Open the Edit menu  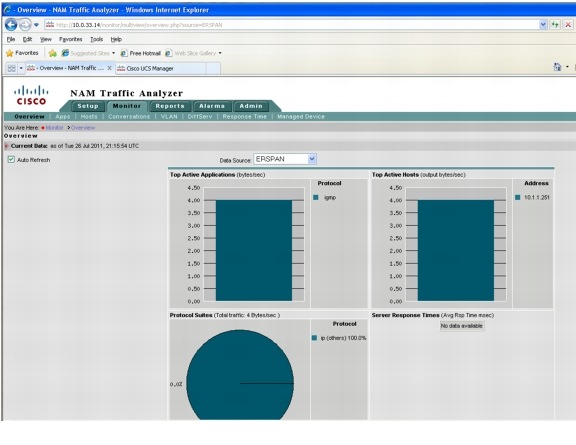pyautogui.click(x=27, y=39)
